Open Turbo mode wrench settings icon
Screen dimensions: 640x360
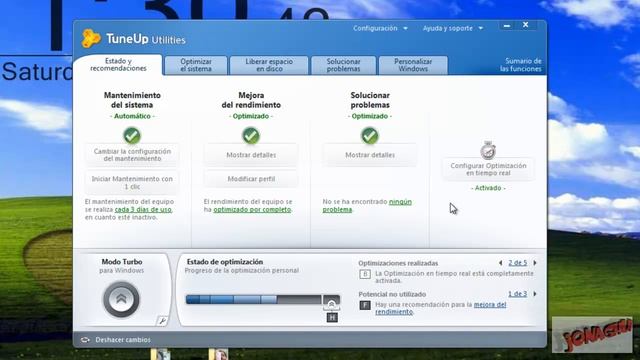(x=162, y=321)
